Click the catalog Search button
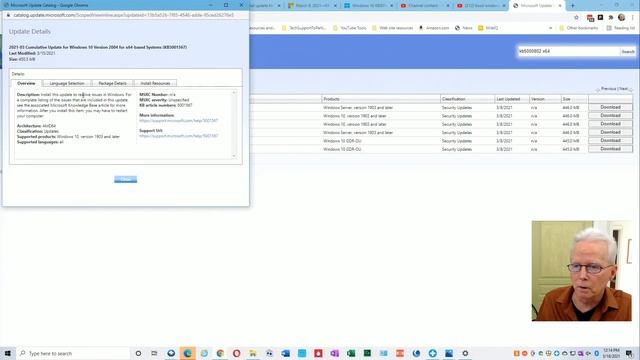 point(628,51)
